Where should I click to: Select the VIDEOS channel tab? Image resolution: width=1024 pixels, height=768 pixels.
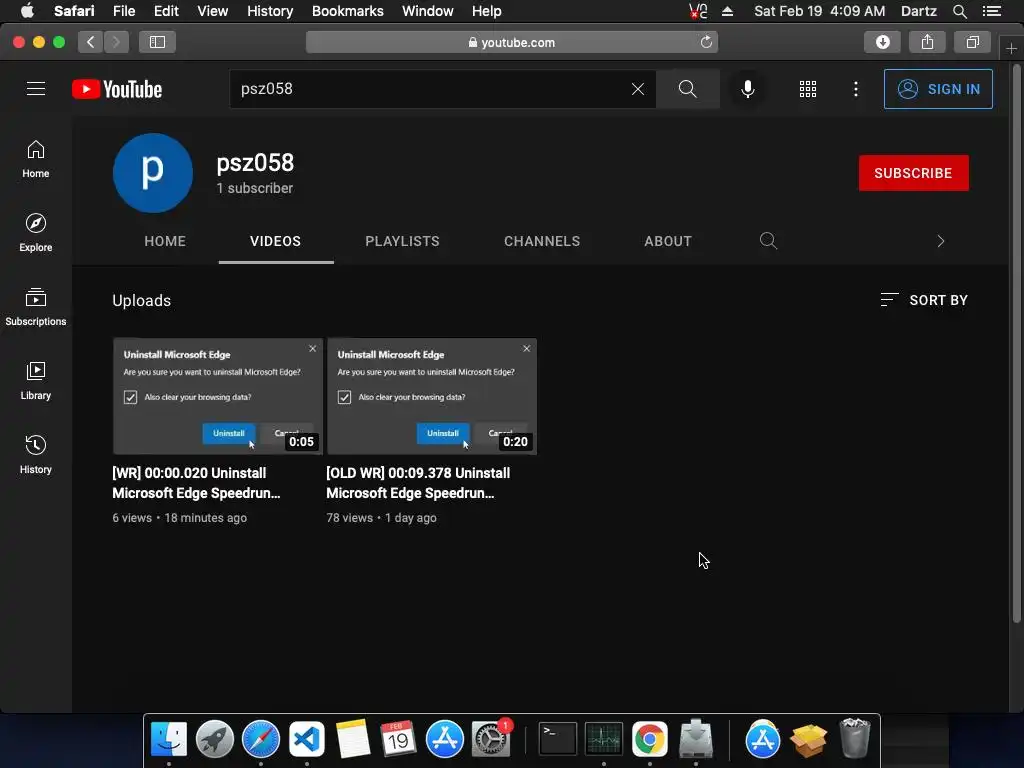tap(276, 241)
